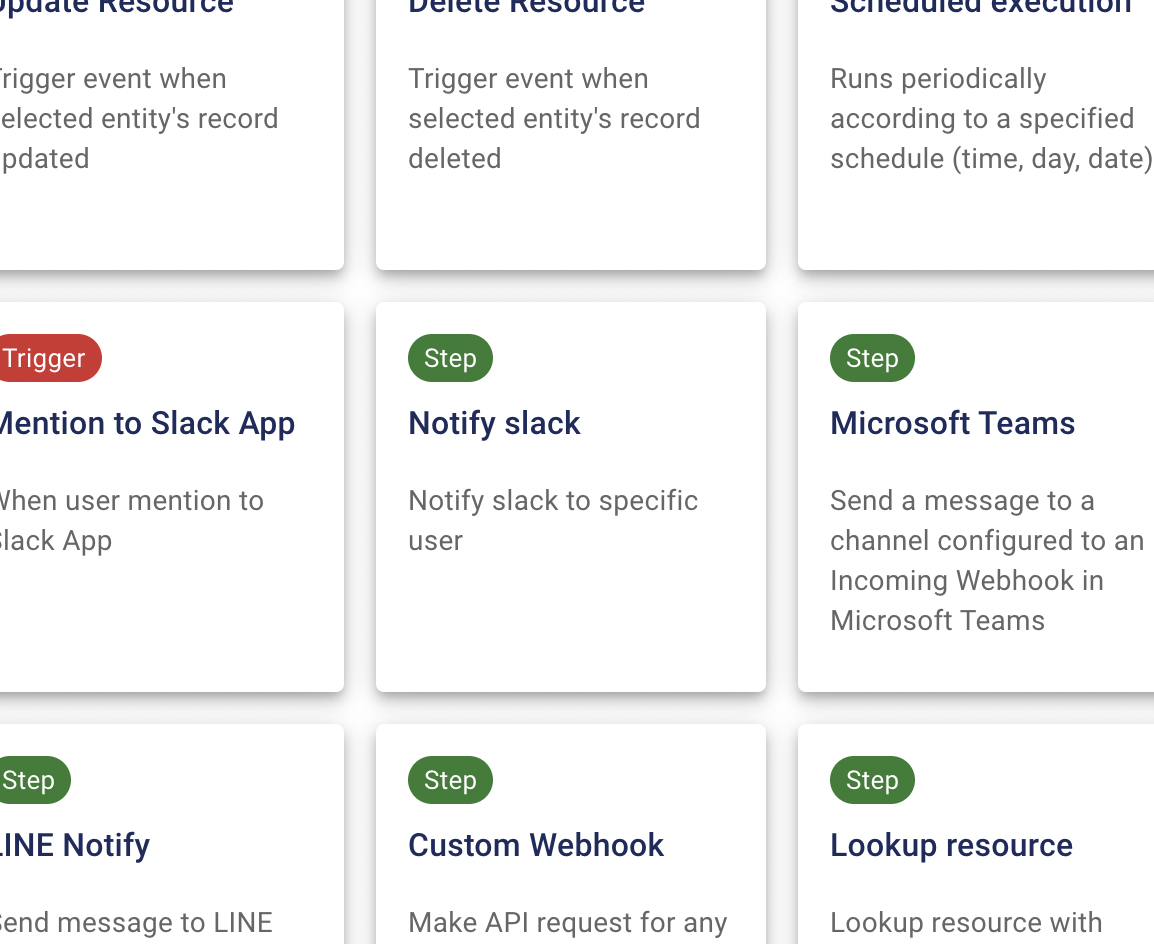Choose the Lookup resource step
This screenshot has width=1154, height=944.
point(976,834)
